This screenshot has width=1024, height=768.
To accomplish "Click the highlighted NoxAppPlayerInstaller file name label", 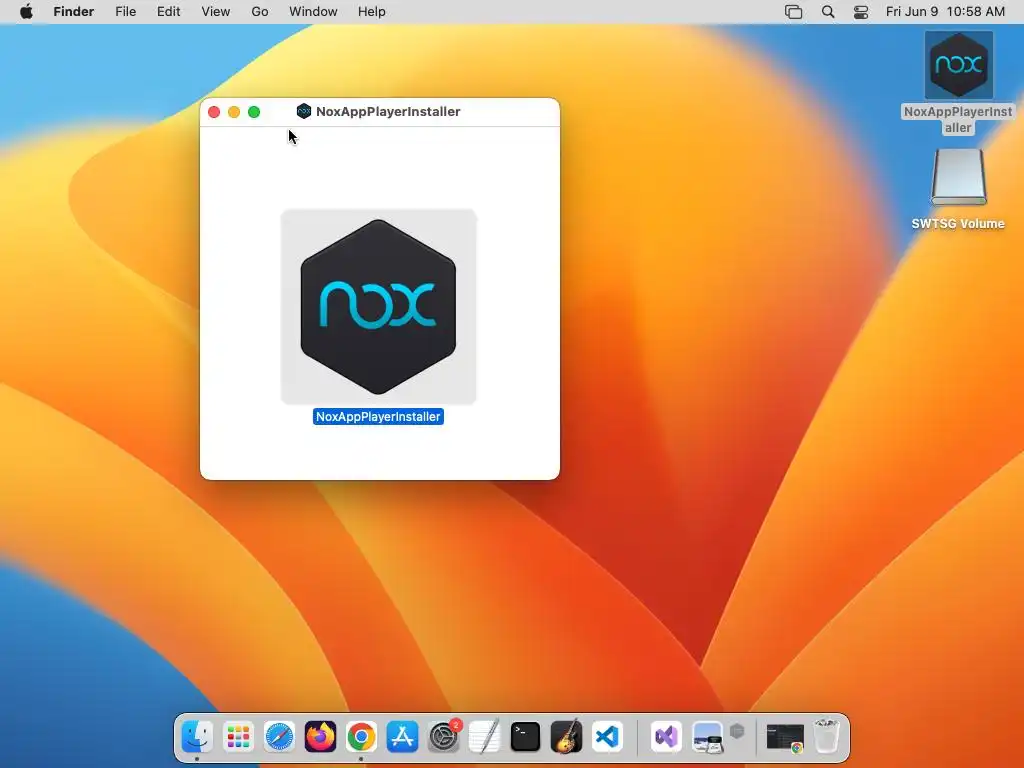I will pos(378,417).
